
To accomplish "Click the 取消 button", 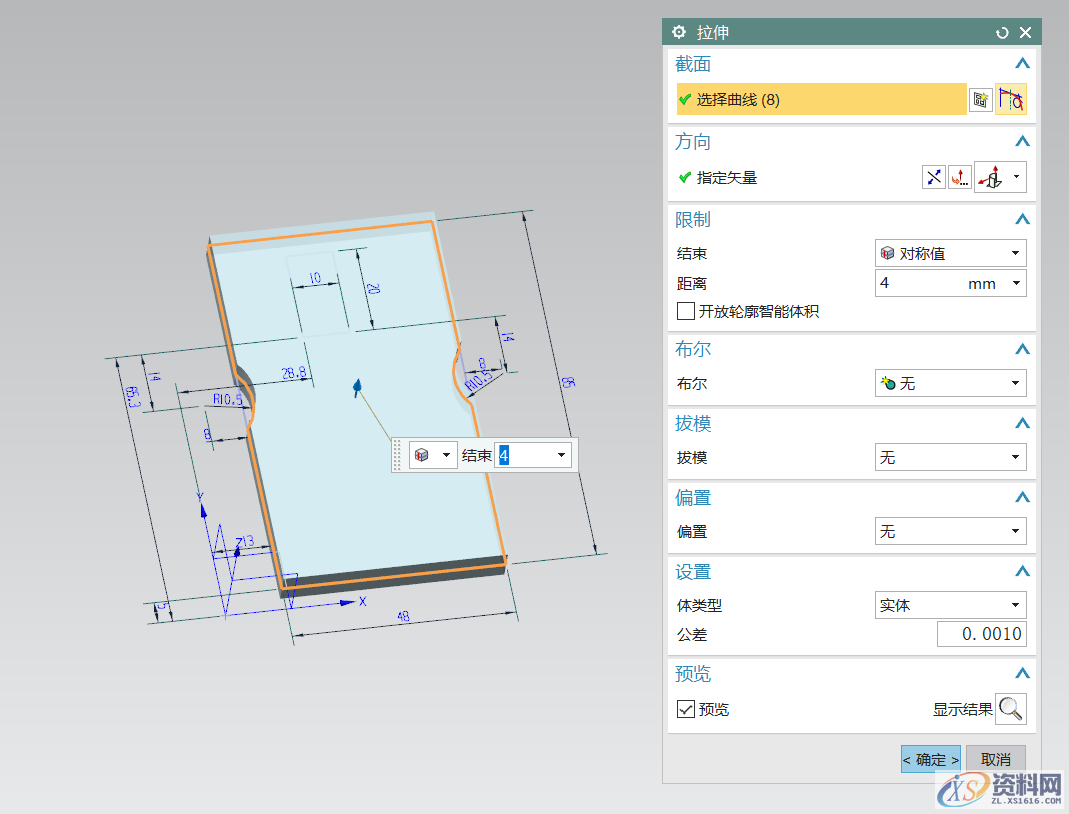I will (996, 759).
